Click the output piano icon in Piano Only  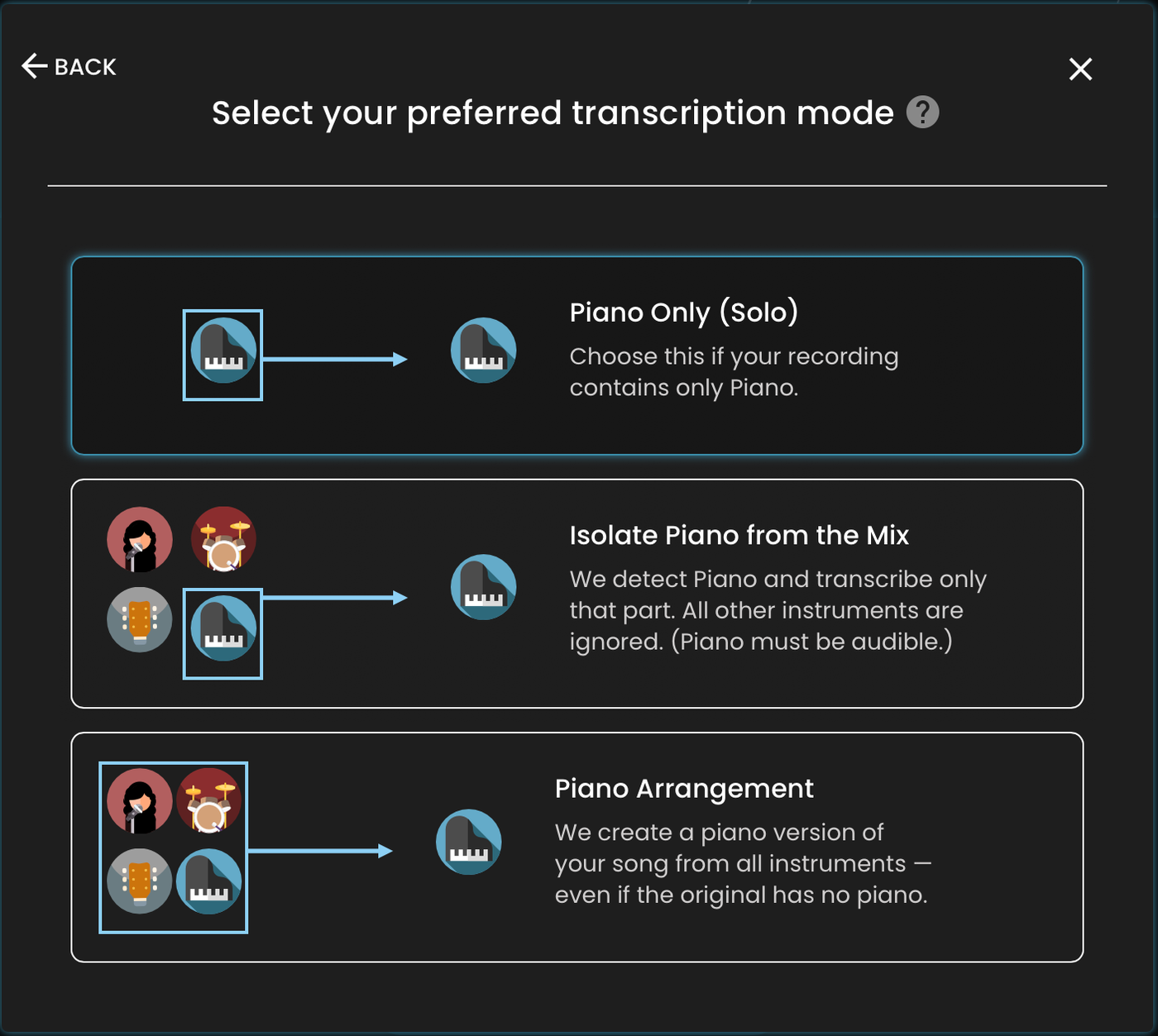(x=484, y=351)
